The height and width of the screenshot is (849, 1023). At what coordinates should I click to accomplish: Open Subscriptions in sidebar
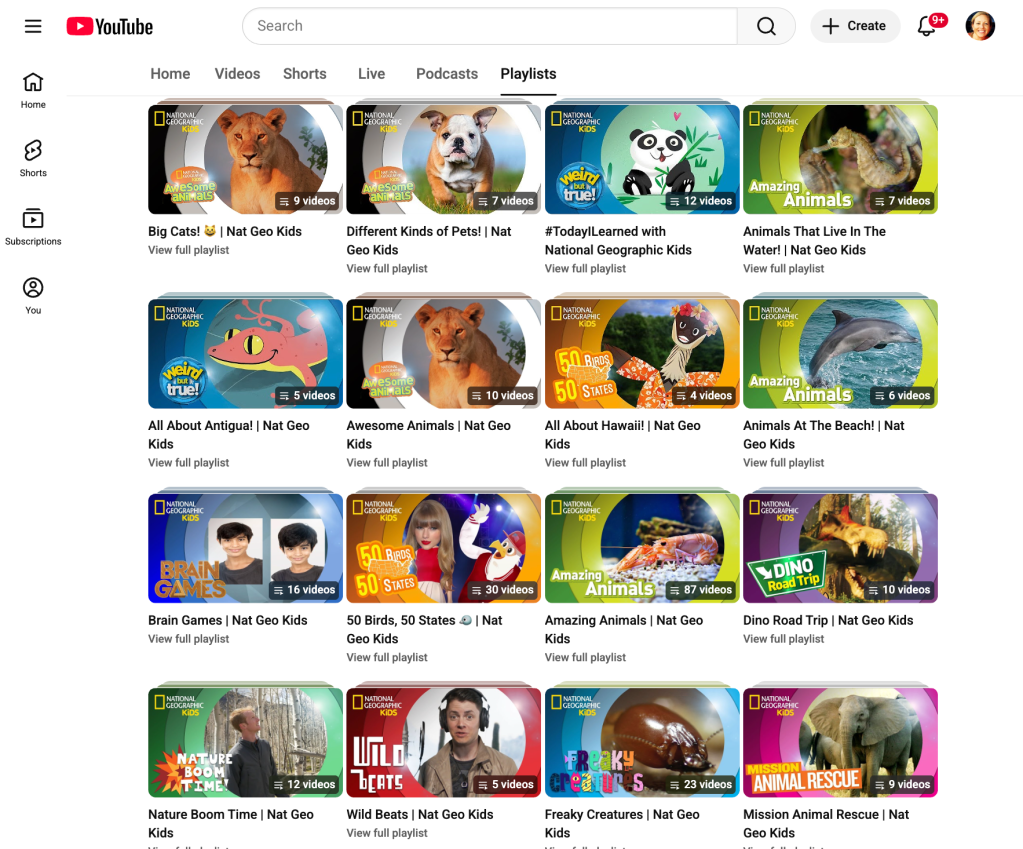tap(33, 226)
